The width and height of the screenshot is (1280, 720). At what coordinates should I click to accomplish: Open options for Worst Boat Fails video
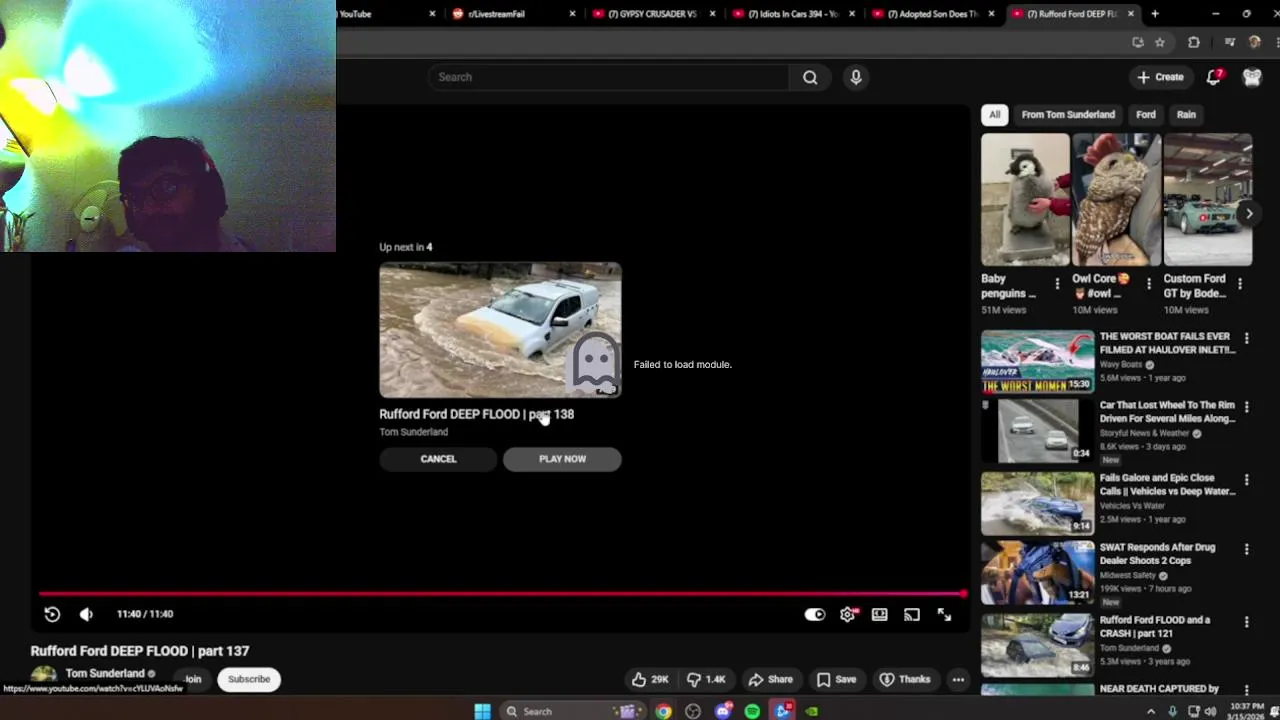[1246, 338]
